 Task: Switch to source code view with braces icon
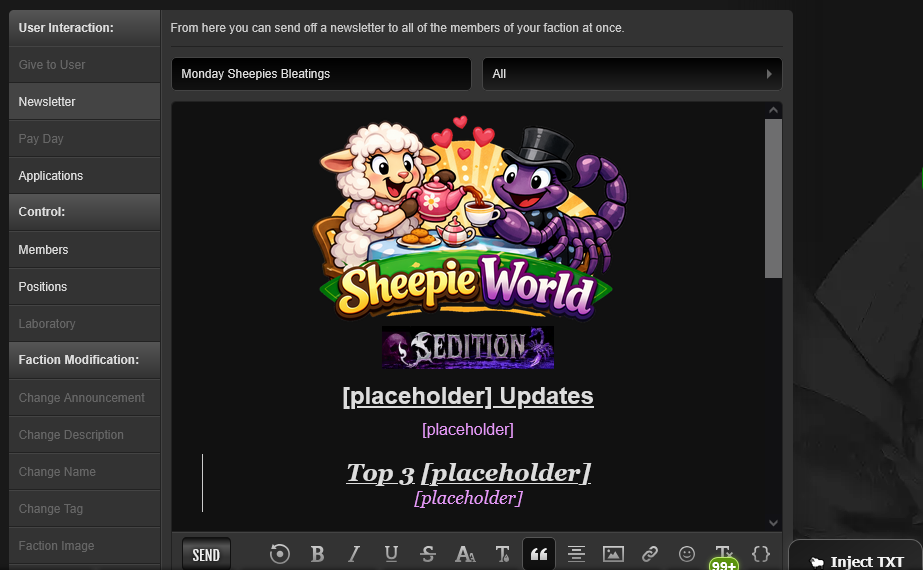(x=761, y=553)
